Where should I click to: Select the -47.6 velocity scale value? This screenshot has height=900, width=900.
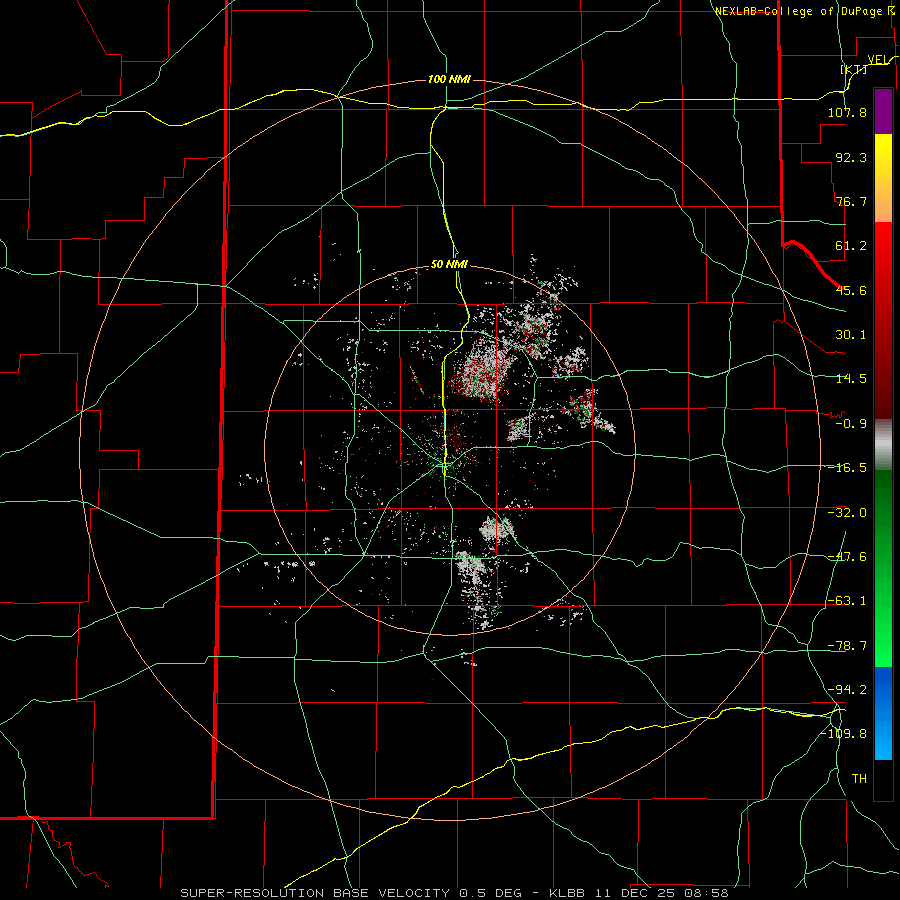click(847, 557)
